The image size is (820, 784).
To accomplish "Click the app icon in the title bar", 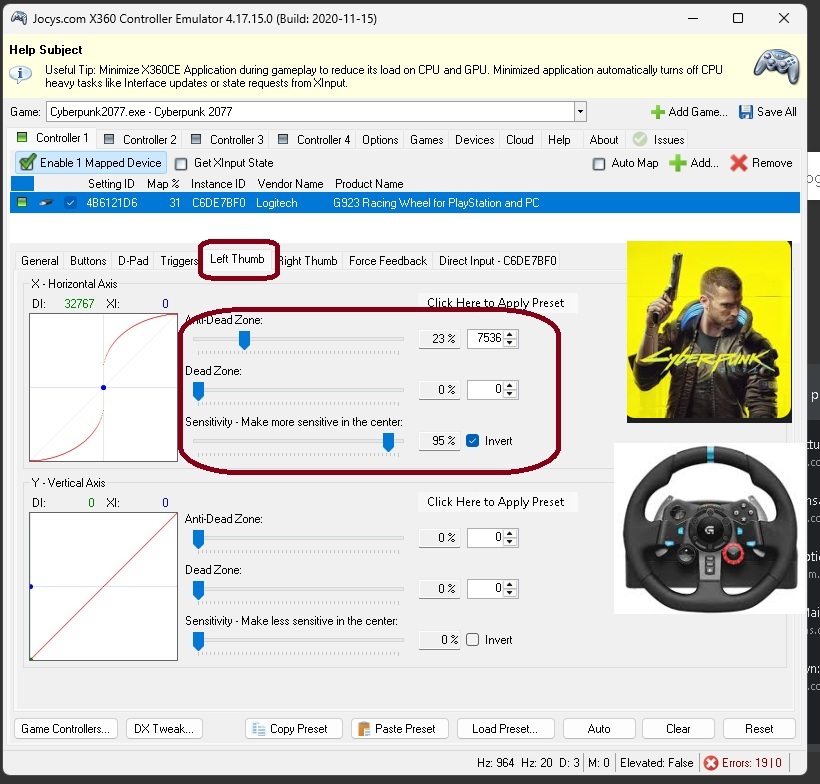I will (19, 18).
